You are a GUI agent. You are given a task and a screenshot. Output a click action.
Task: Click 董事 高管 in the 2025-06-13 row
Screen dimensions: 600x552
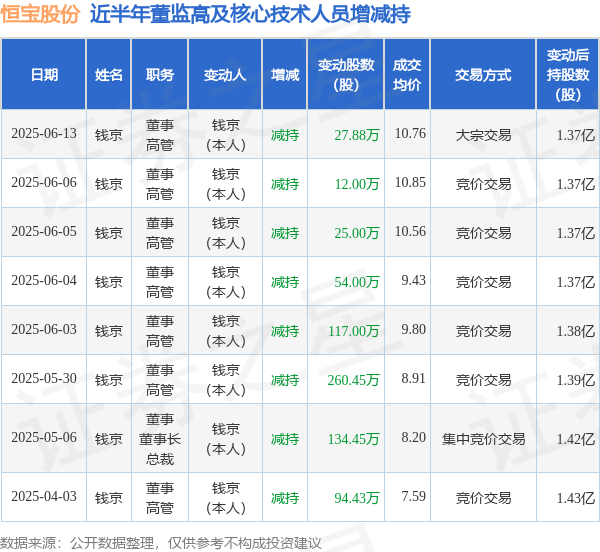[160, 135]
